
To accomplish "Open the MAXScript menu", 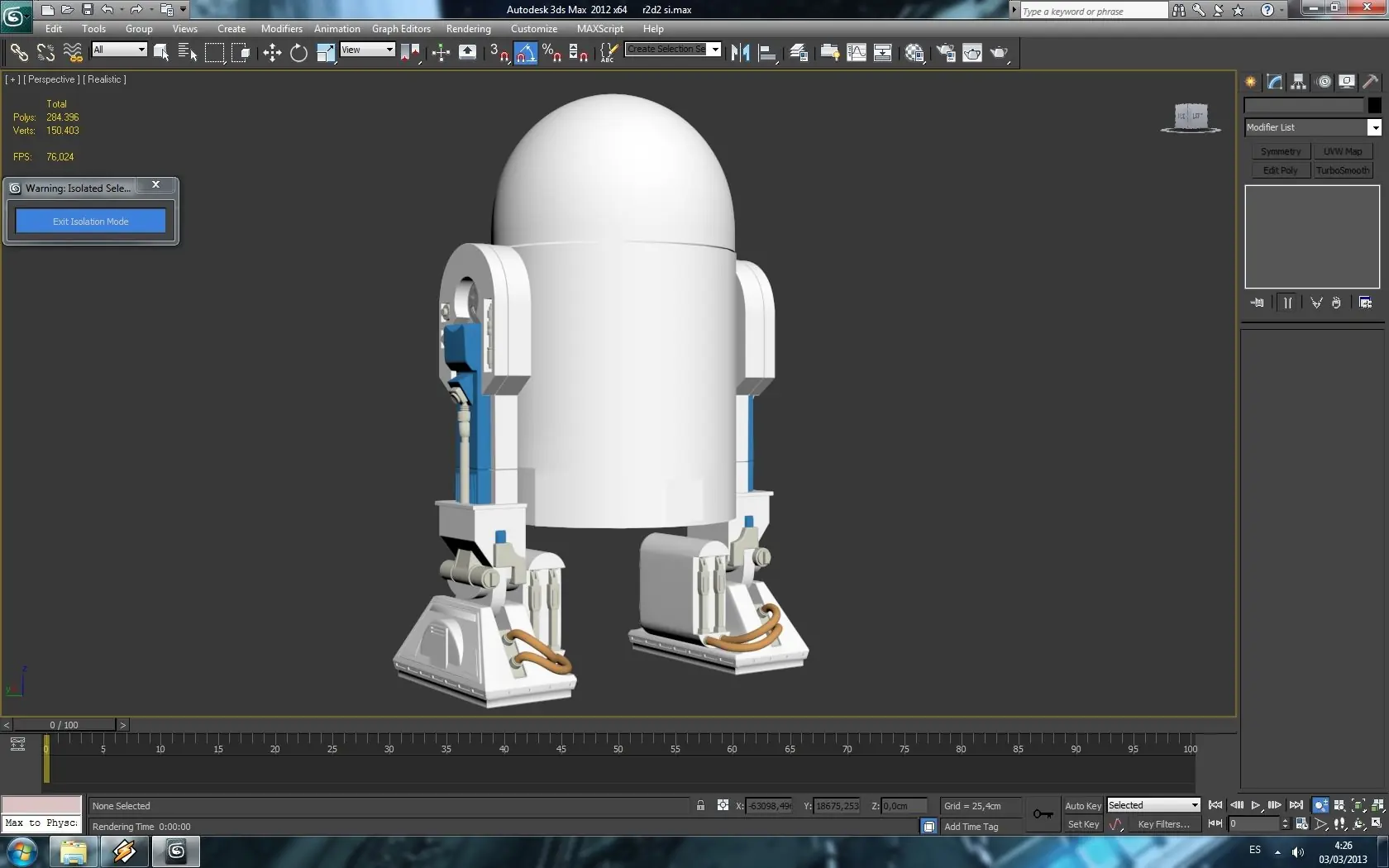I will pos(600,29).
